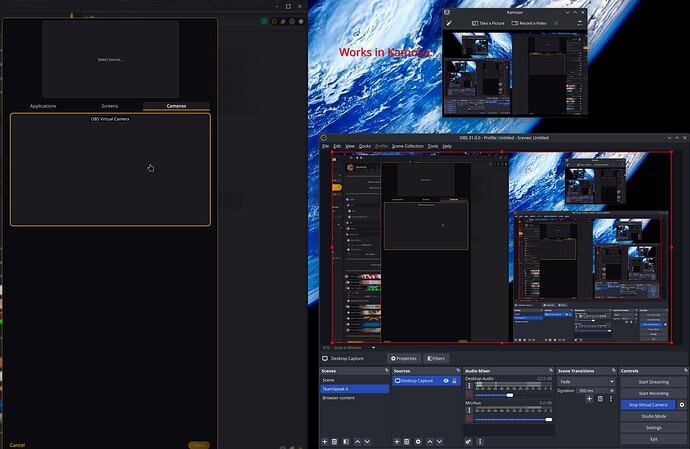Open OBS Settings from Controls
Viewport: 690px width, 449px height.
click(x=653, y=428)
